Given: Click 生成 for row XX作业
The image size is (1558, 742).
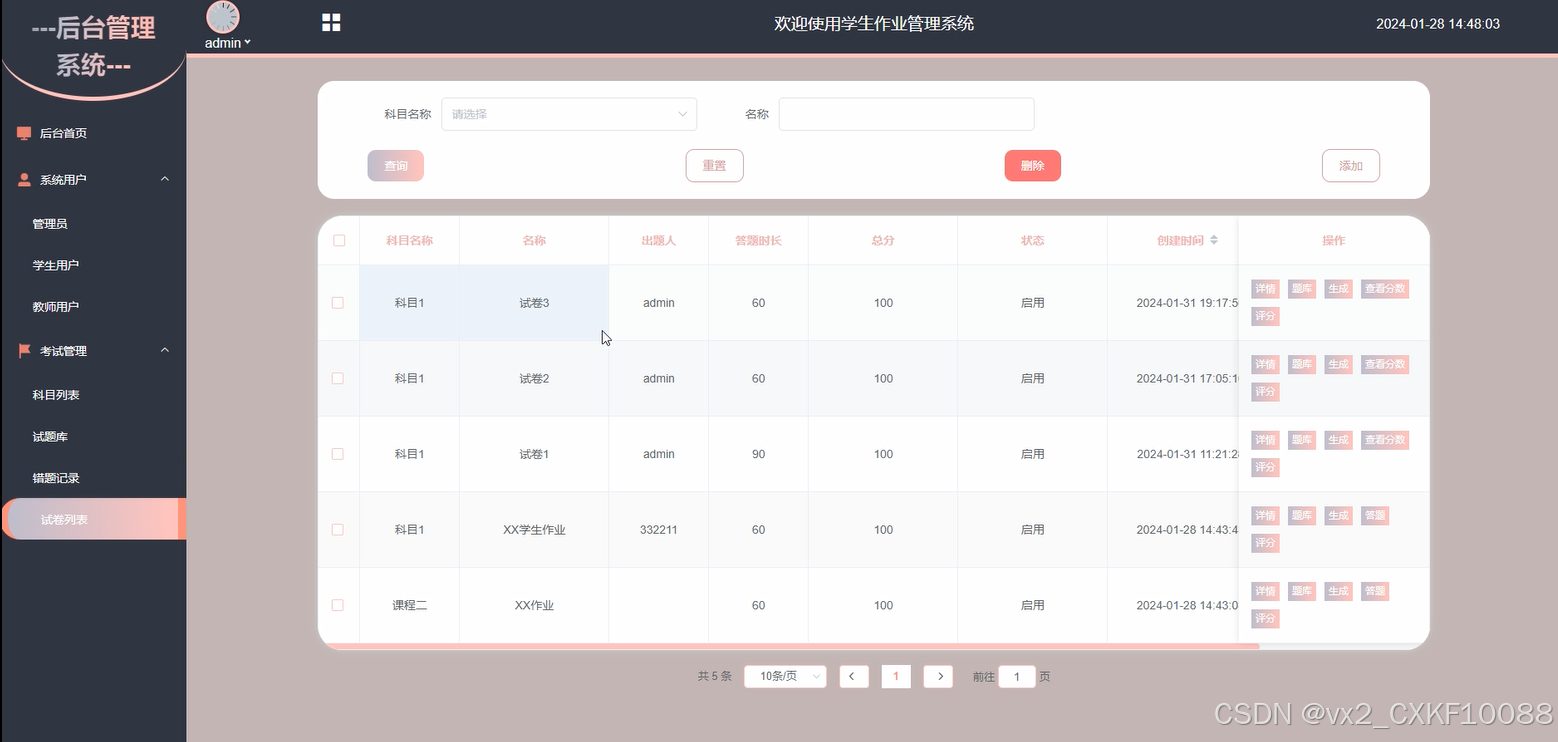Looking at the screenshot, I should tap(1338, 591).
